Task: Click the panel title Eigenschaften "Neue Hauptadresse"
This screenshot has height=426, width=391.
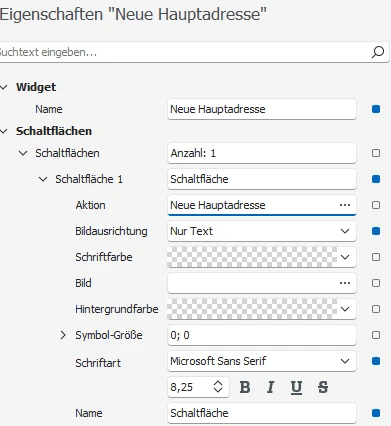Action: (x=133, y=15)
